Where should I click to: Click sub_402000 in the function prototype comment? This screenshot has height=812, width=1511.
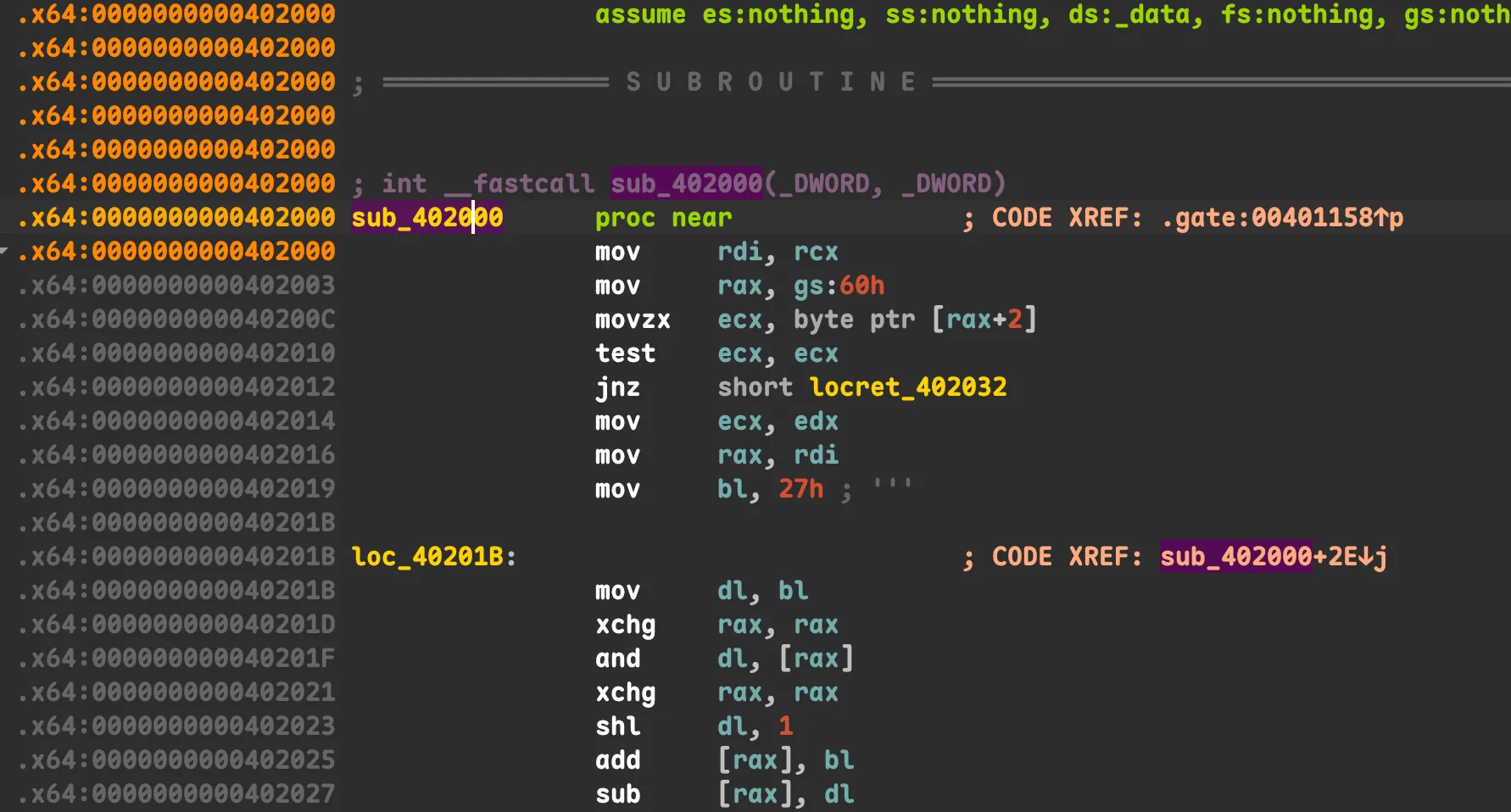pos(686,184)
